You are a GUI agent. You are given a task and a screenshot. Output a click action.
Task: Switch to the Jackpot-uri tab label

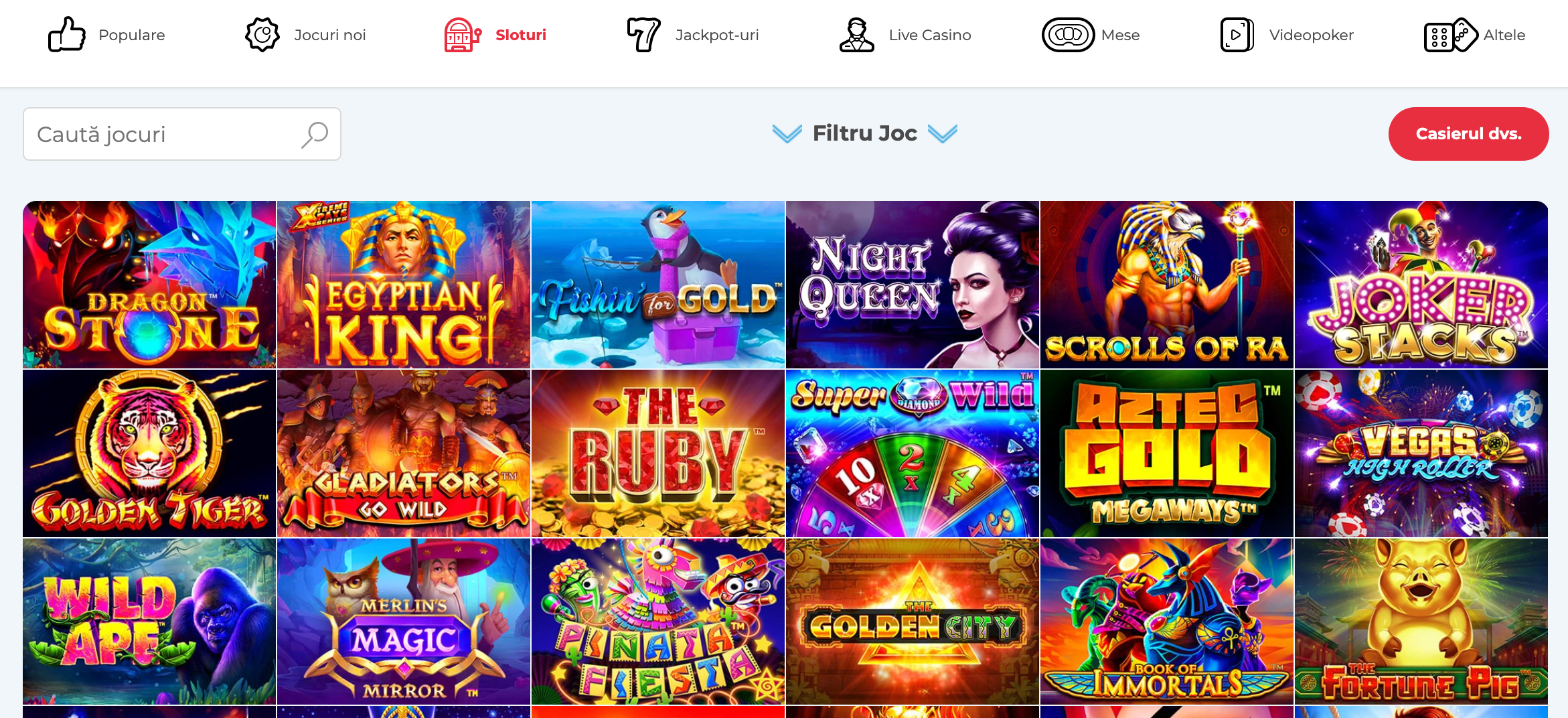(717, 35)
